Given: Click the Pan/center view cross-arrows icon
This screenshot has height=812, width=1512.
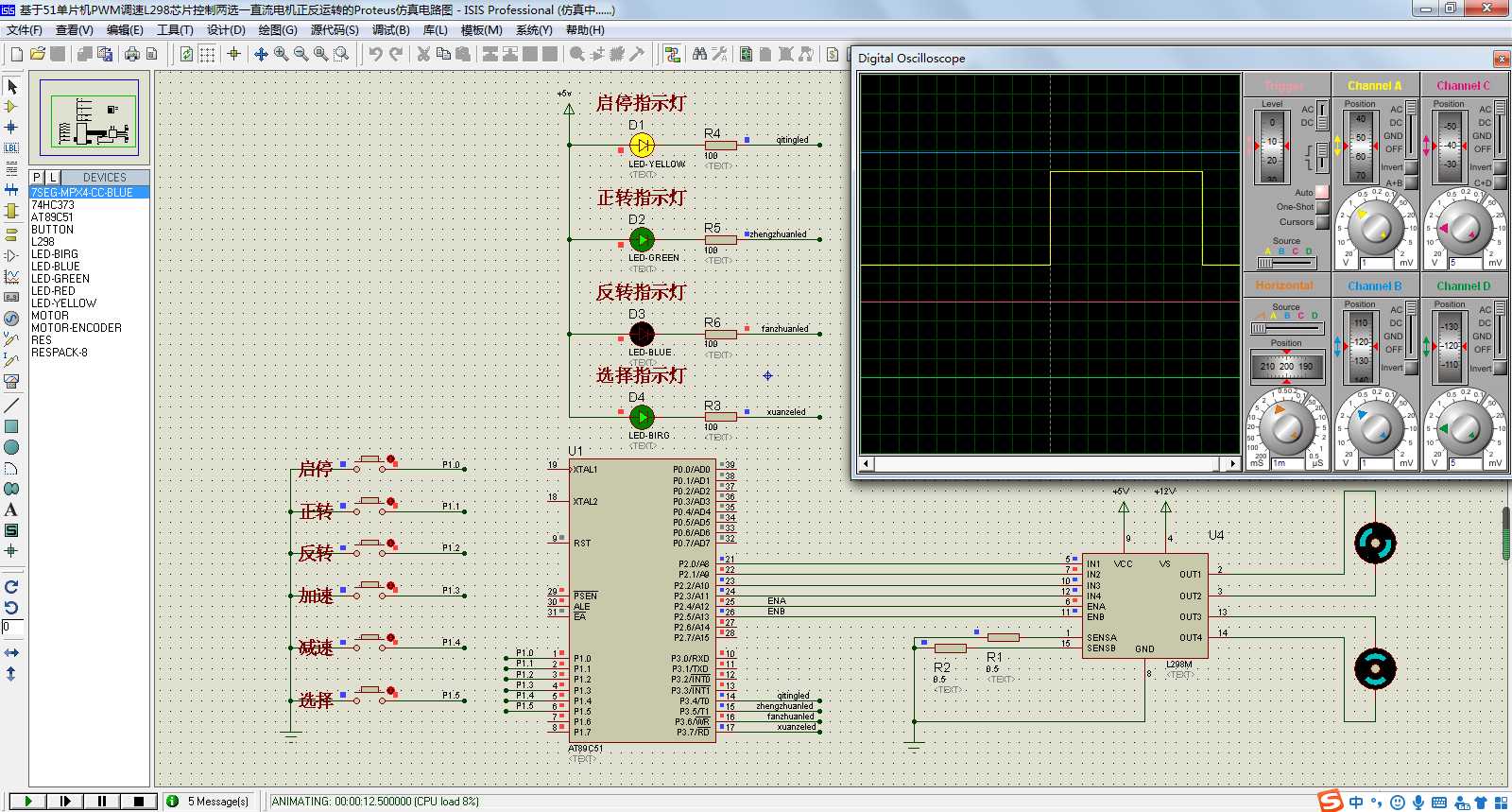Looking at the screenshot, I should tap(261, 54).
